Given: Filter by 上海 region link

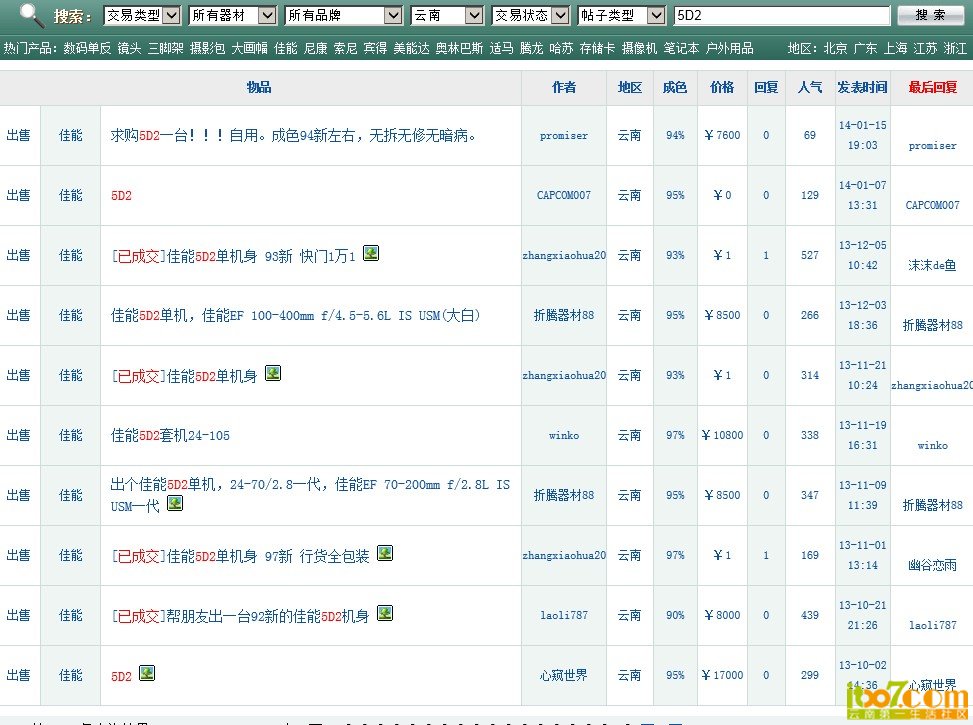Looking at the screenshot, I should (x=895, y=48).
